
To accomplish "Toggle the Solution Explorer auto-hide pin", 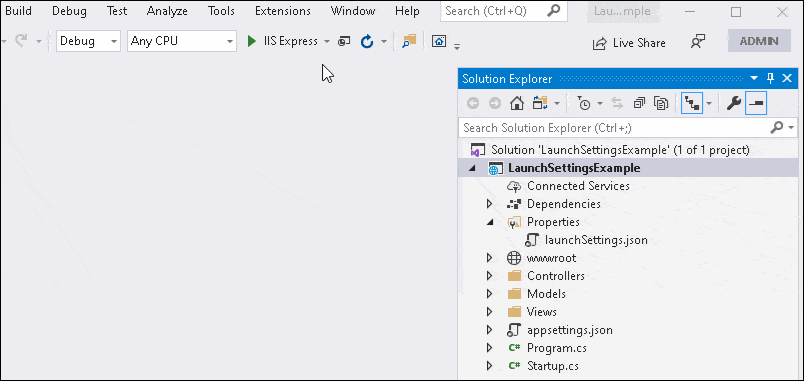I will [x=770, y=78].
